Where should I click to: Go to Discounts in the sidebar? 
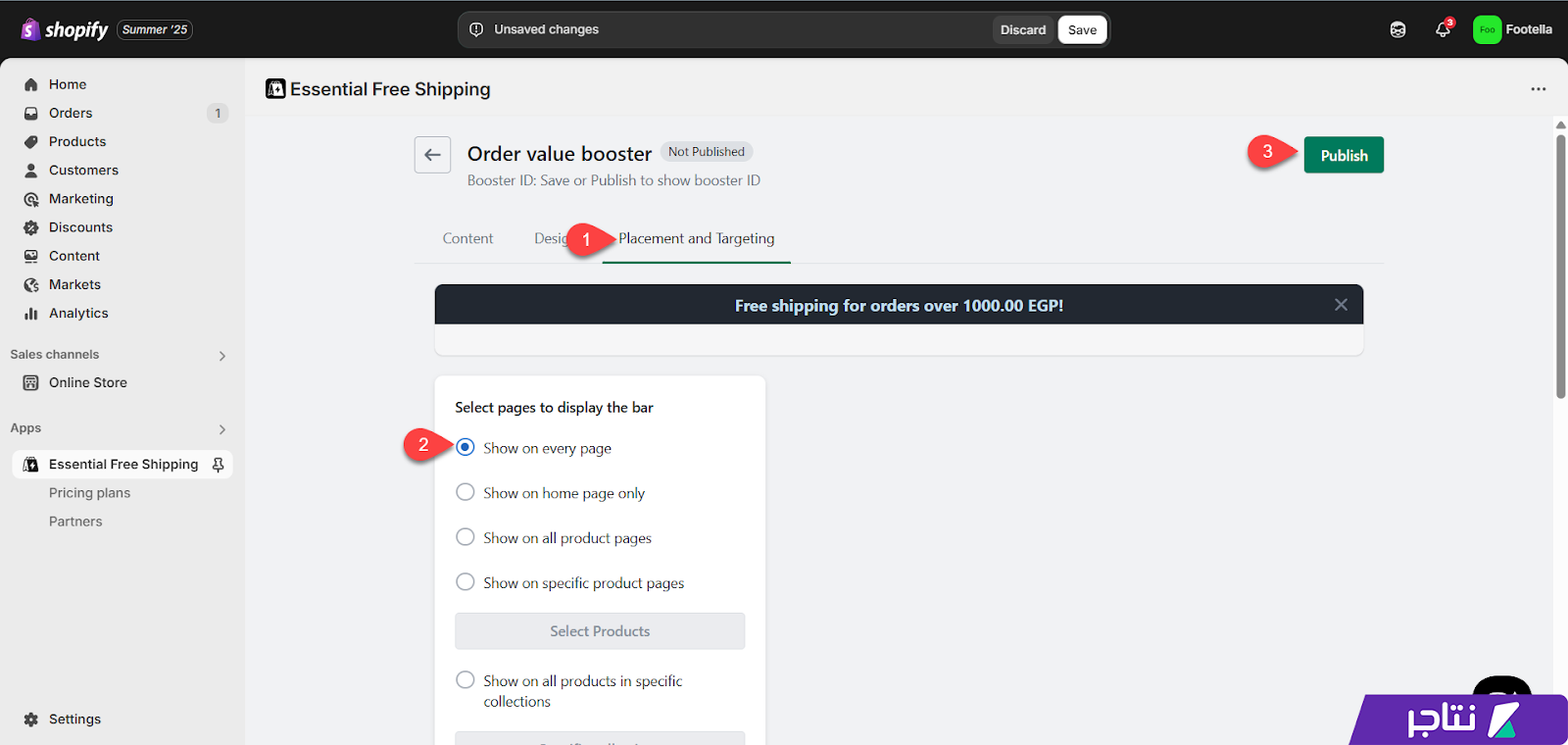click(x=80, y=227)
